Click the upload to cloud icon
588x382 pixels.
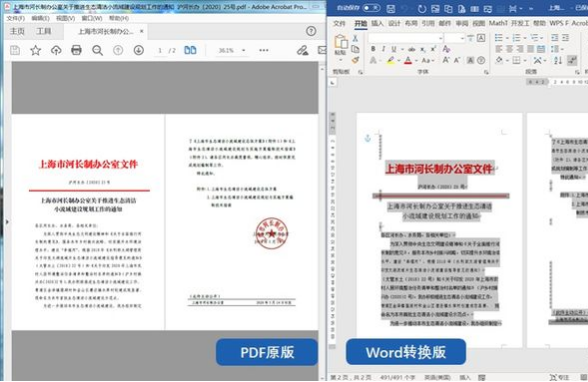[x=56, y=50]
